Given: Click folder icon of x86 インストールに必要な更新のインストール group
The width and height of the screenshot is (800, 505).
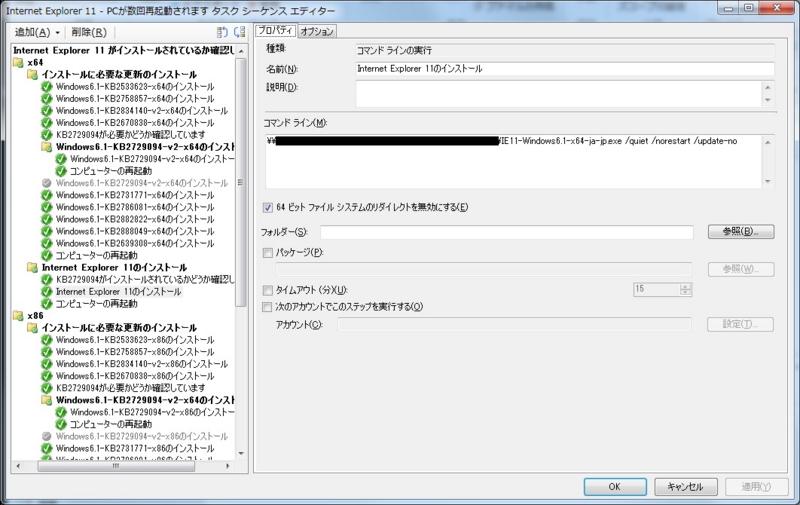Looking at the screenshot, I should click(x=33, y=328).
